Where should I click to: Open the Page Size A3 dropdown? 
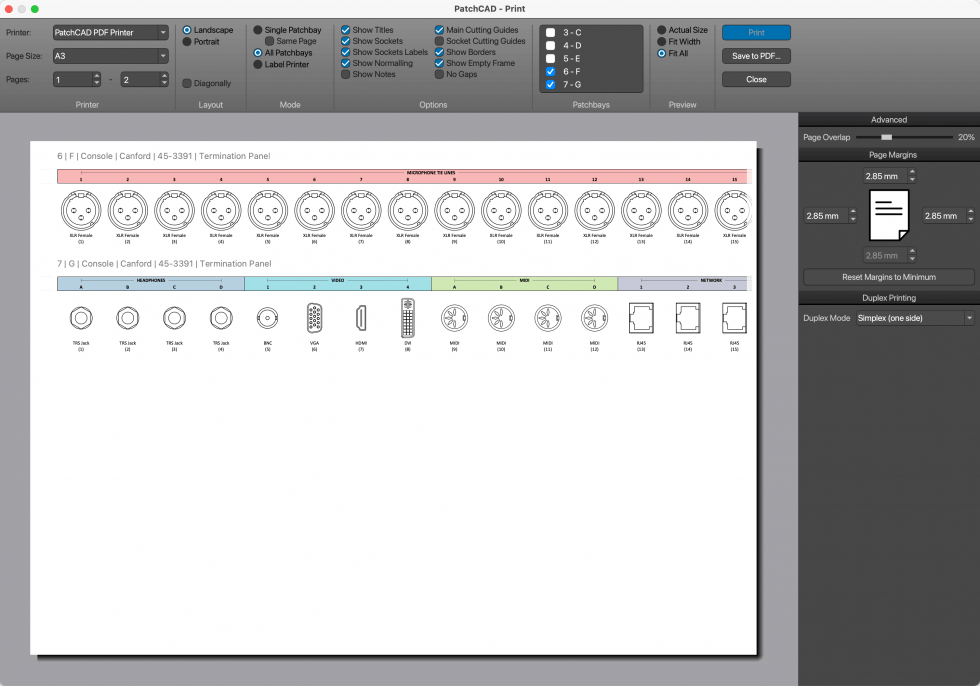point(111,56)
